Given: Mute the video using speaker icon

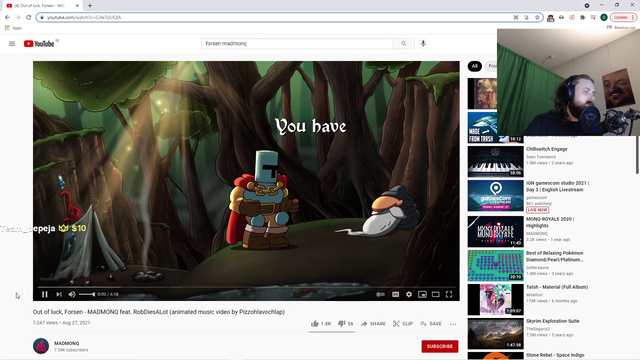Looking at the screenshot, I should [72, 294].
